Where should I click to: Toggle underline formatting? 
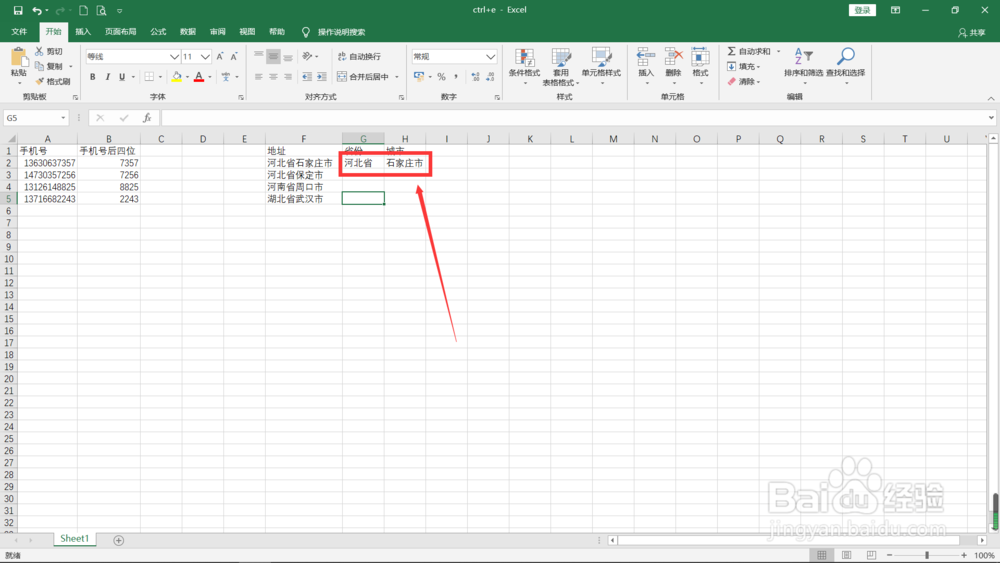point(122,77)
